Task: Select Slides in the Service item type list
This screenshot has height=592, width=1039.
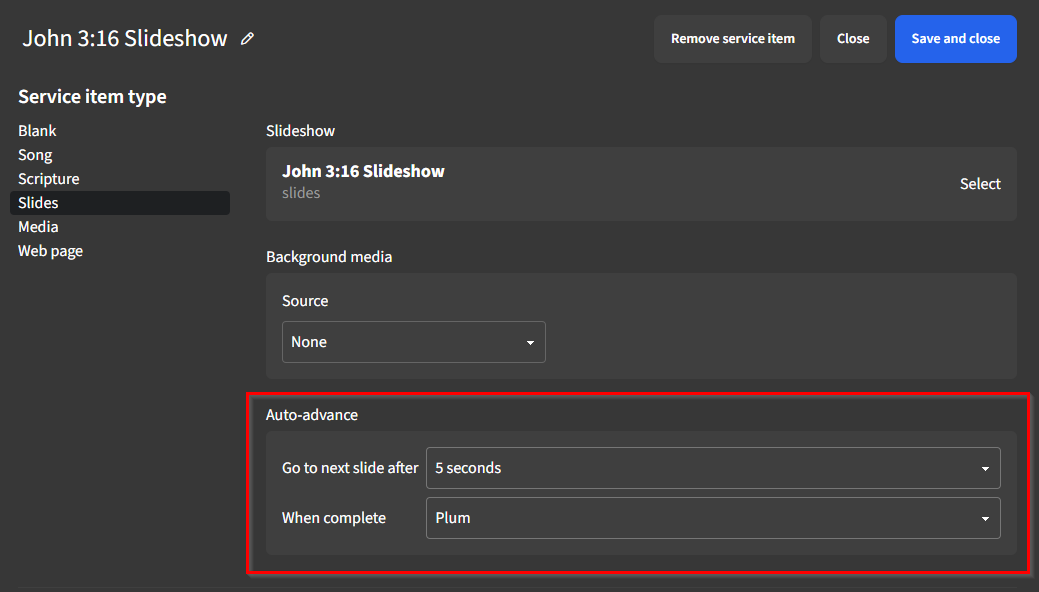Action: tap(39, 202)
